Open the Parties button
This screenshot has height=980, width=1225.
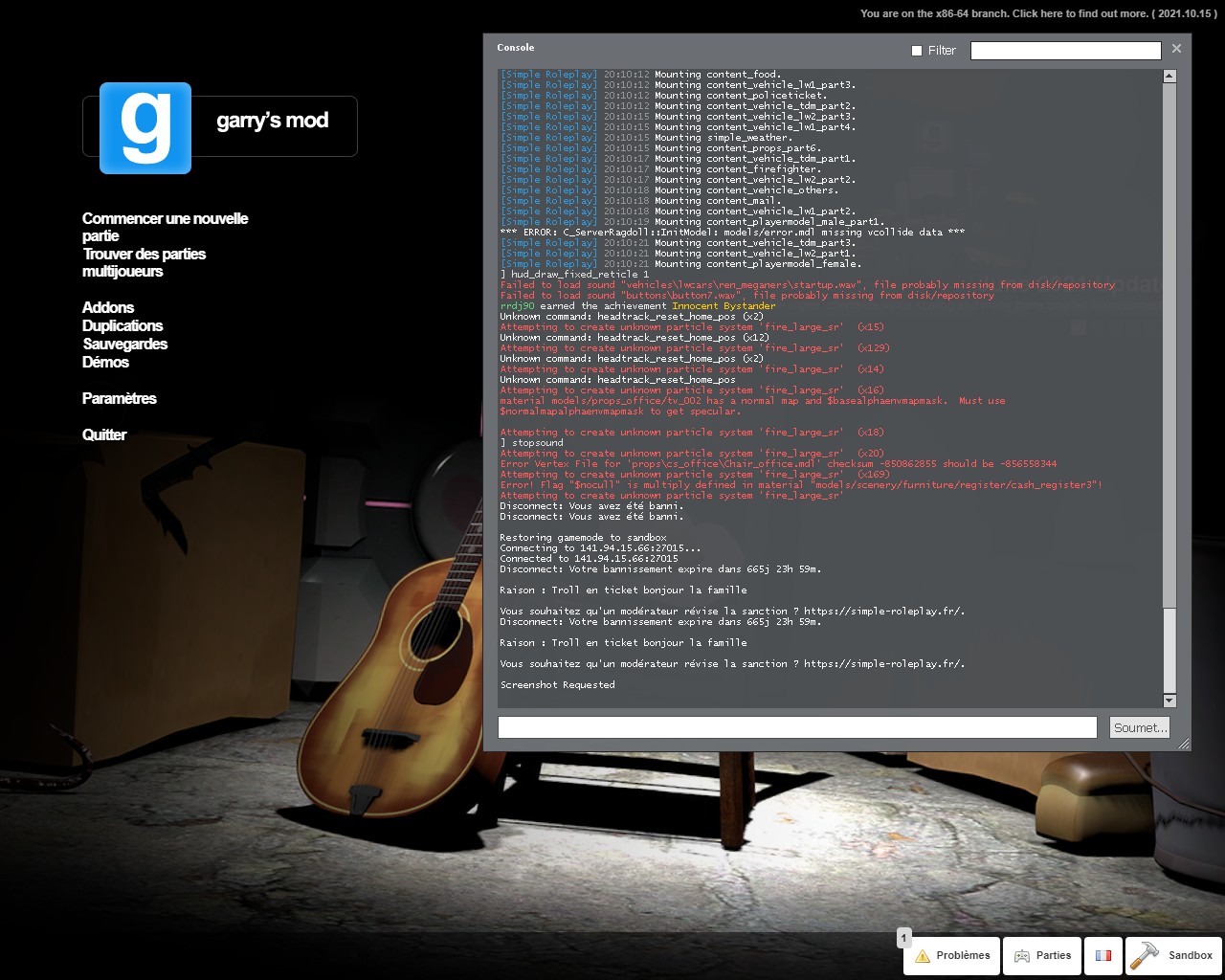1042,955
